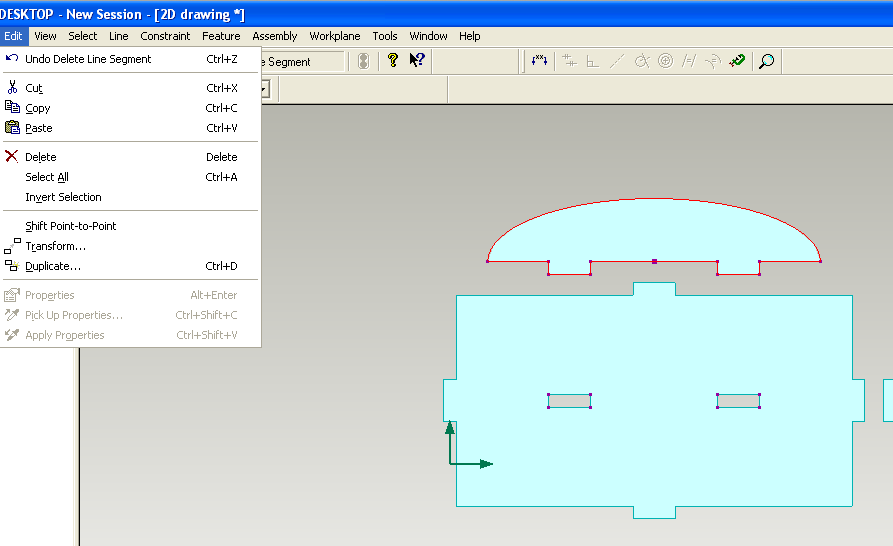Choose Delete in the Edit menu
Image resolution: width=893 pixels, height=546 pixels.
130,157
